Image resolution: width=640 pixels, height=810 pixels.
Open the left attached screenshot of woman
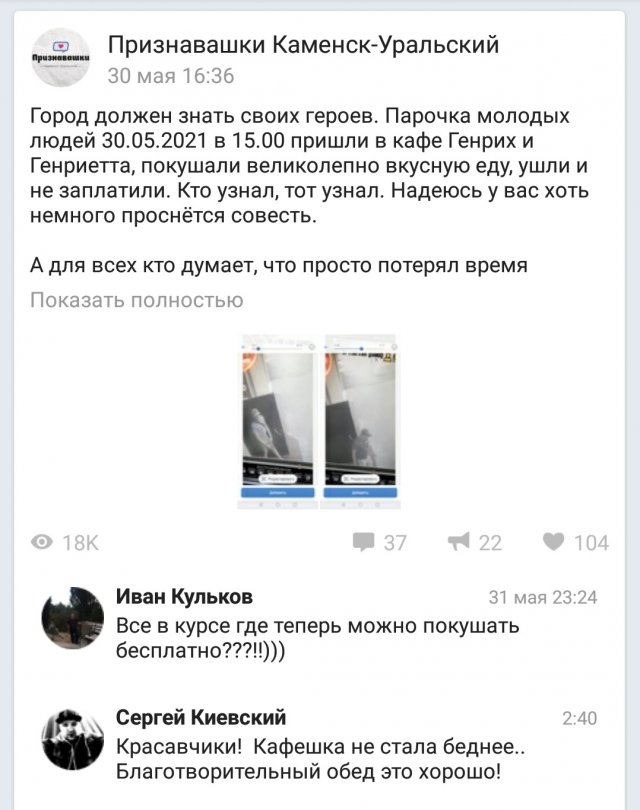[x=278, y=422]
